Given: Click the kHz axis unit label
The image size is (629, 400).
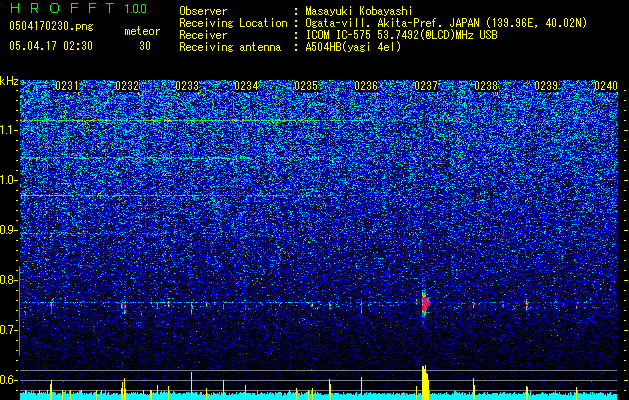Looking at the screenshot, I should [x=9, y=81].
